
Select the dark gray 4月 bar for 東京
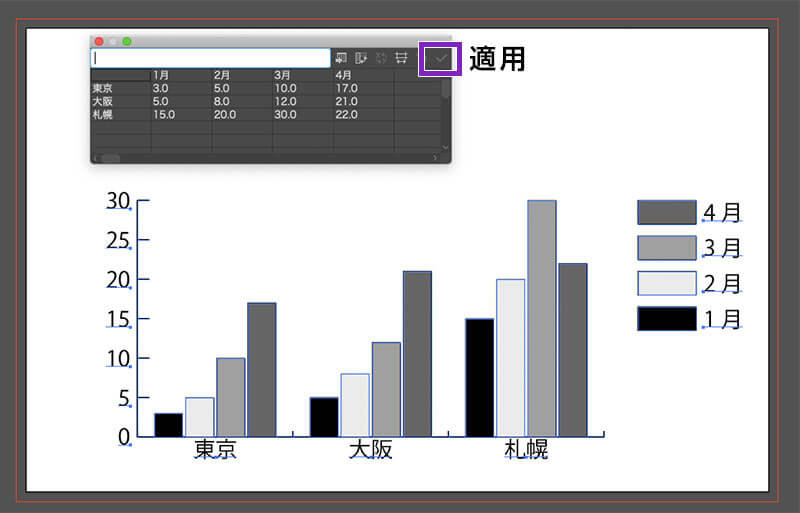coord(262,370)
